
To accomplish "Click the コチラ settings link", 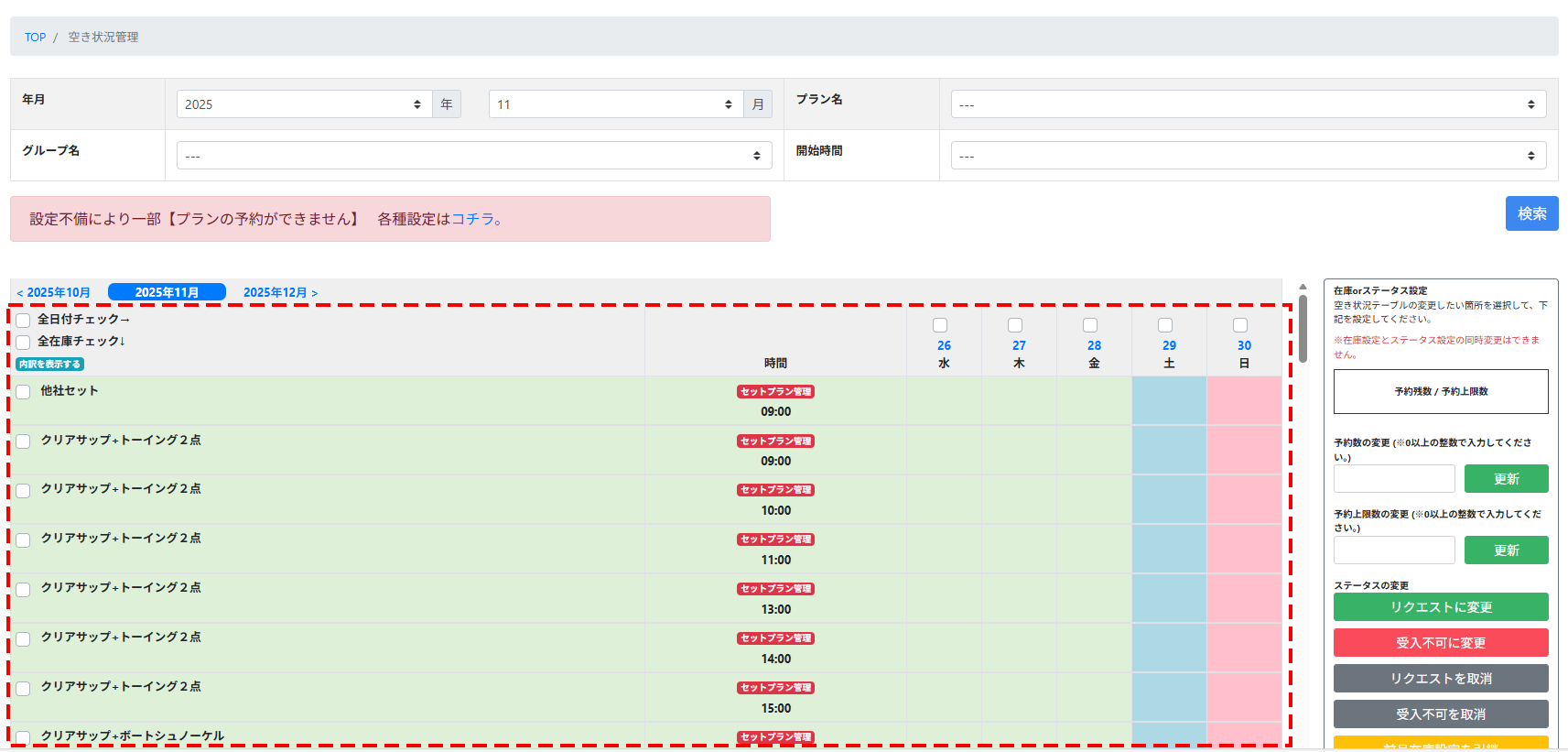I will click(475, 219).
